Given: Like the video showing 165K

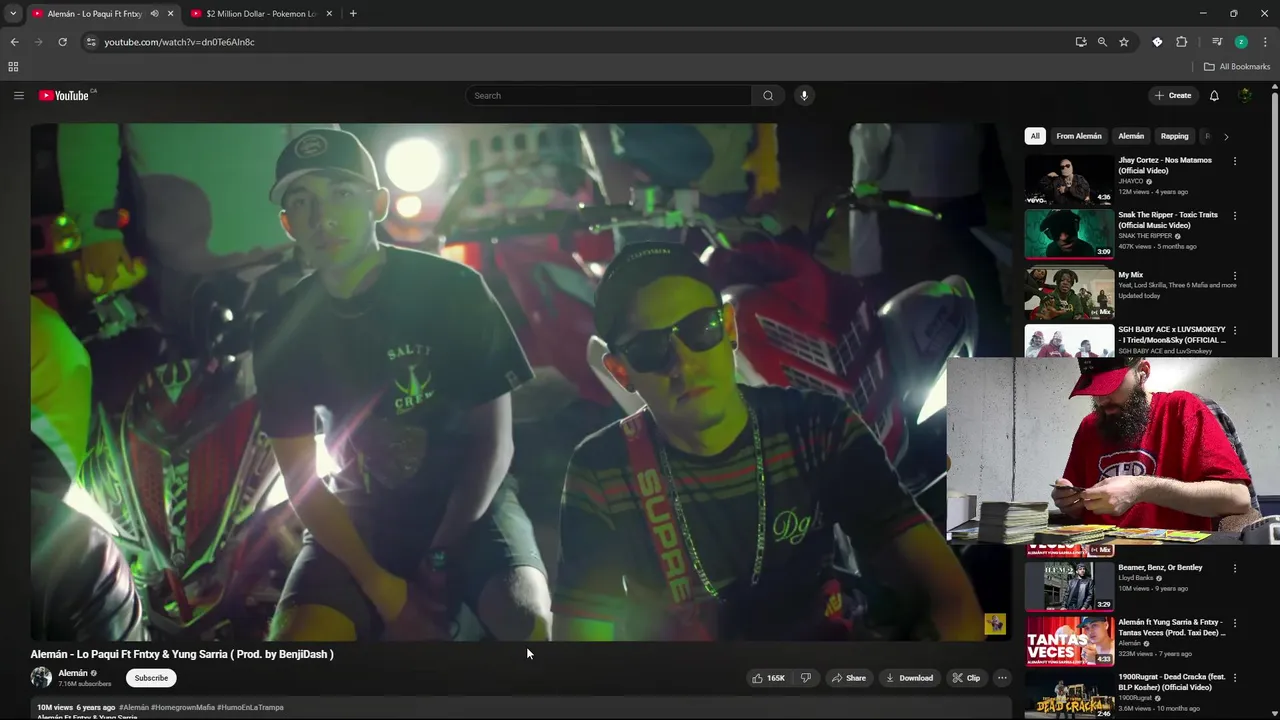Looking at the screenshot, I should [x=768, y=678].
